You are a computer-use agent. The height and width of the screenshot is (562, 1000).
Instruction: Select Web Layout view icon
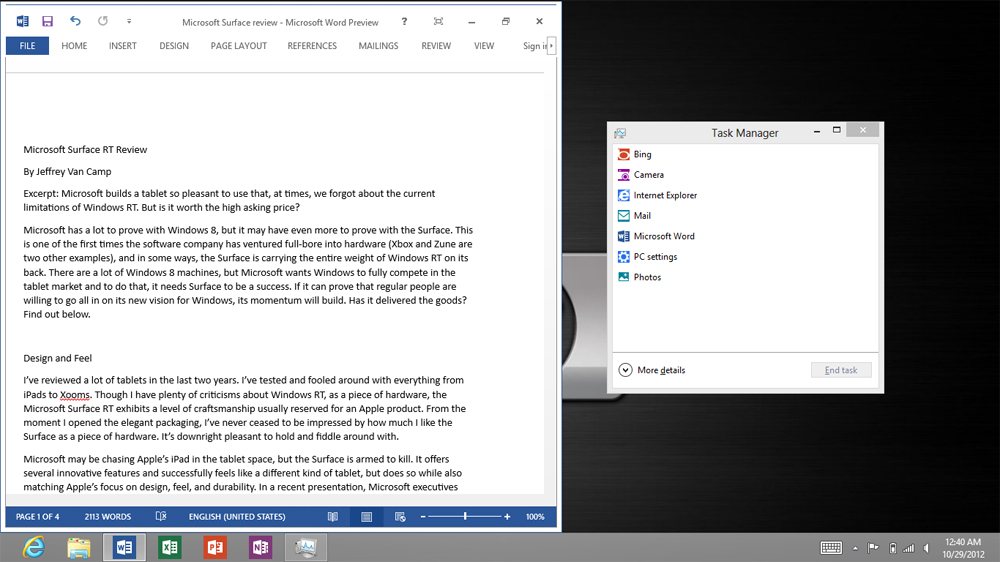pyautogui.click(x=400, y=517)
